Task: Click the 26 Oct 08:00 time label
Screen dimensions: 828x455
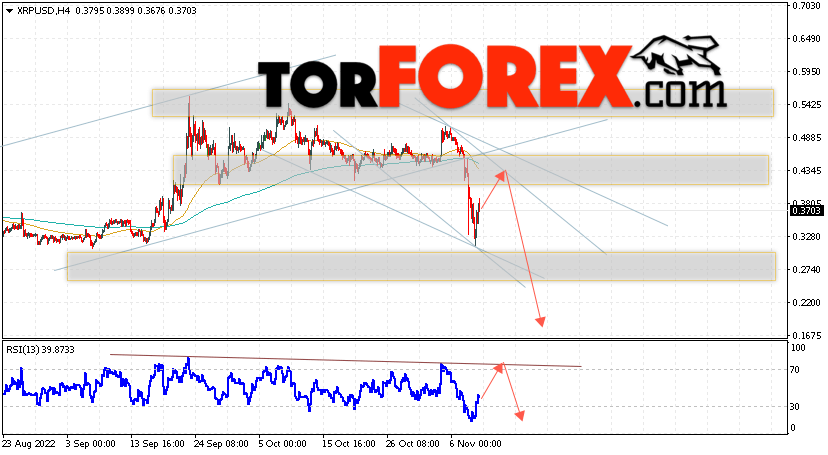Action: pyautogui.click(x=412, y=443)
